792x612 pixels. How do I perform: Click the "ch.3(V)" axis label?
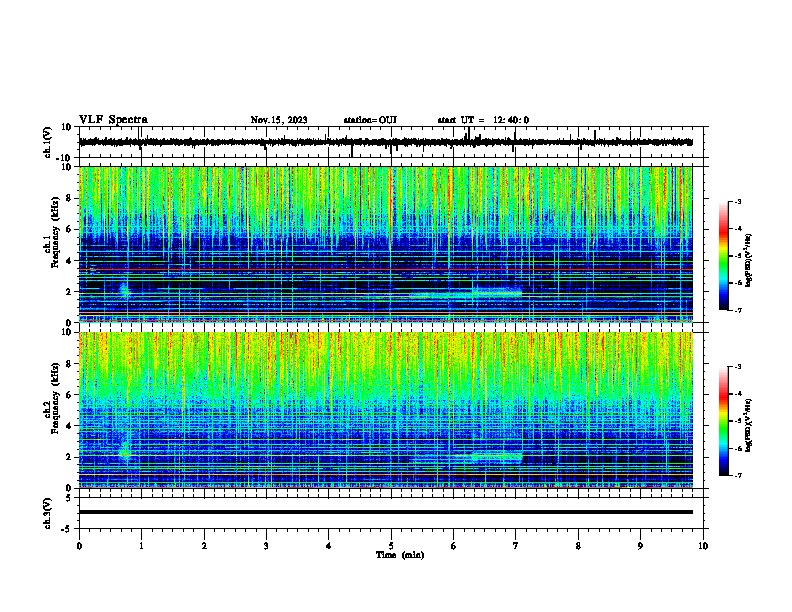[48, 513]
